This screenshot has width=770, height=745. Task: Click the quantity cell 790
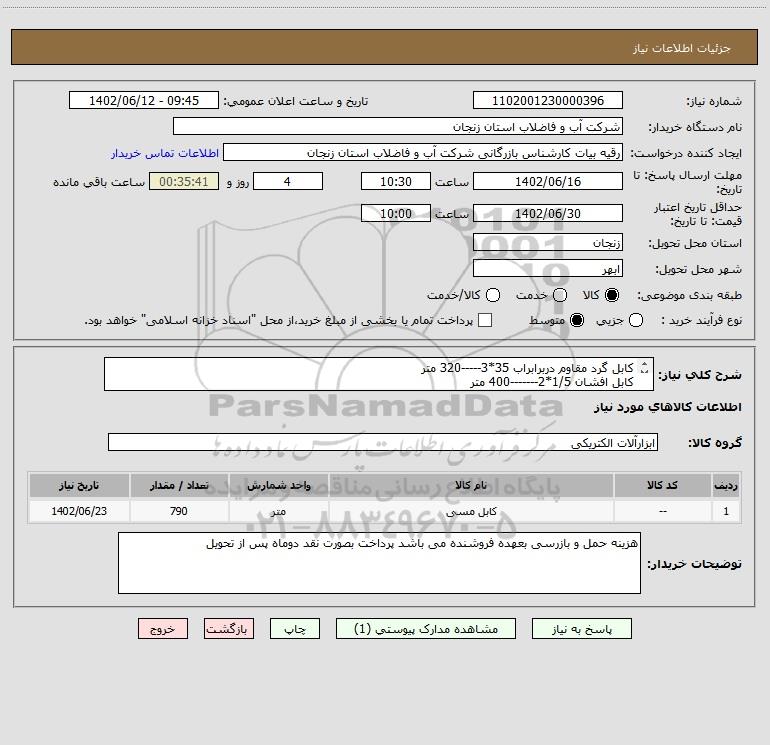179,511
